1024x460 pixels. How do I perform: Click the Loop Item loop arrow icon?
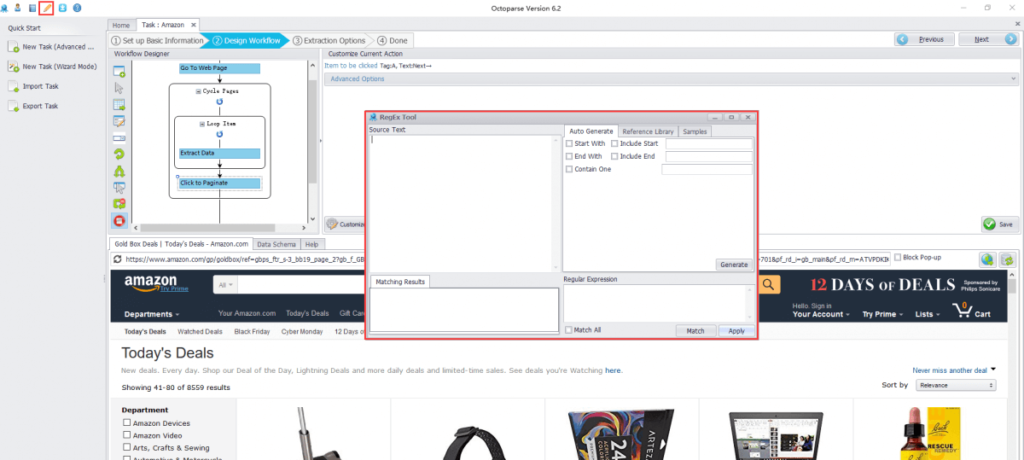coord(219,134)
